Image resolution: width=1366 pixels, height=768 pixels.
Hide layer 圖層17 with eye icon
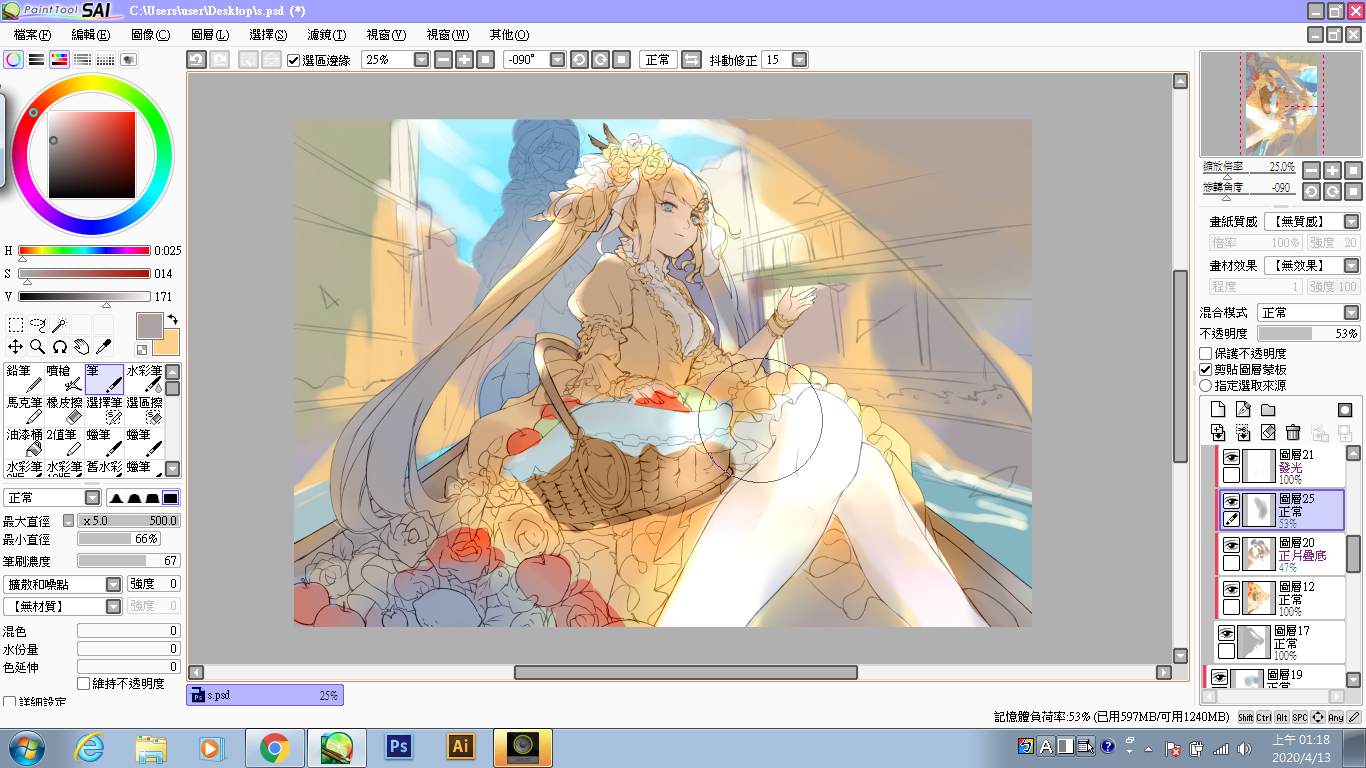point(1226,633)
